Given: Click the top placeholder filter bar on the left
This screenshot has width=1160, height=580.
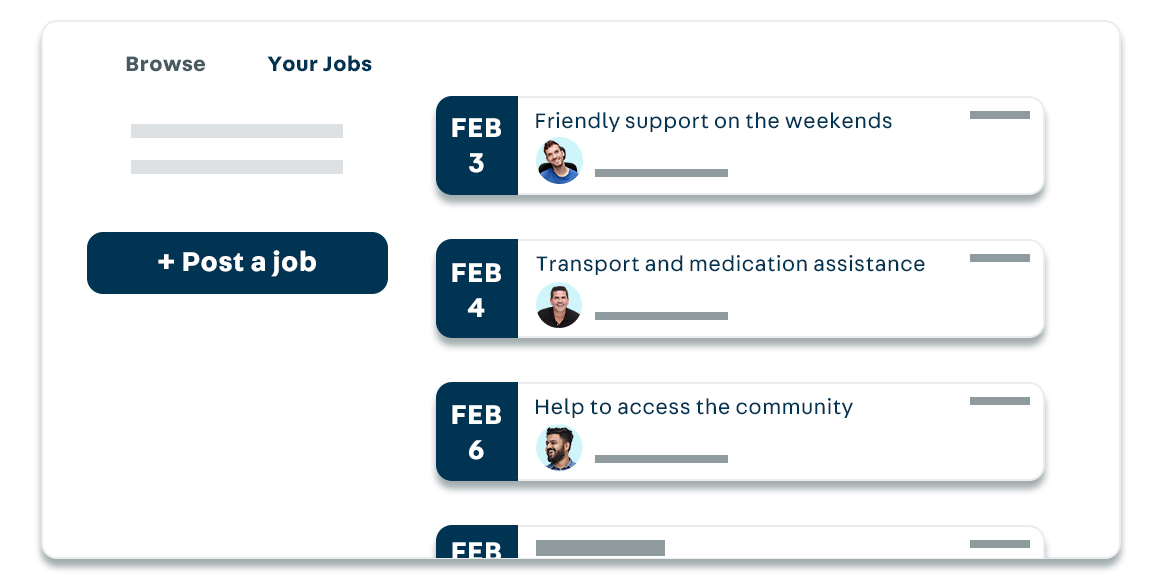Looking at the screenshot, I should tap(236, 131).
